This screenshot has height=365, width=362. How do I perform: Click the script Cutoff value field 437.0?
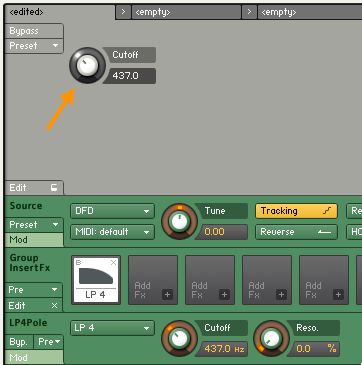coord(129,76)
